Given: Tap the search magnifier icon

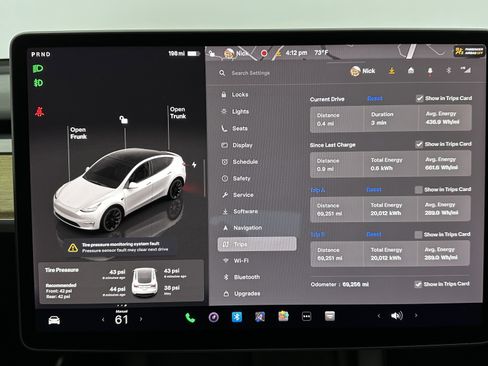Looking at the screenshot, I should click(x=222, y=73).
